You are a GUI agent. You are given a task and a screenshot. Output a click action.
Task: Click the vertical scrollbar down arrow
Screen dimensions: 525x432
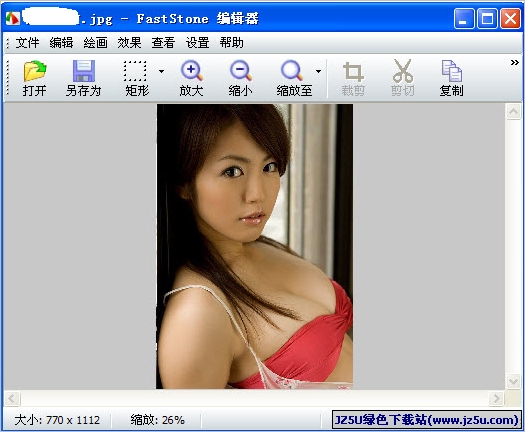coord(513,381)
